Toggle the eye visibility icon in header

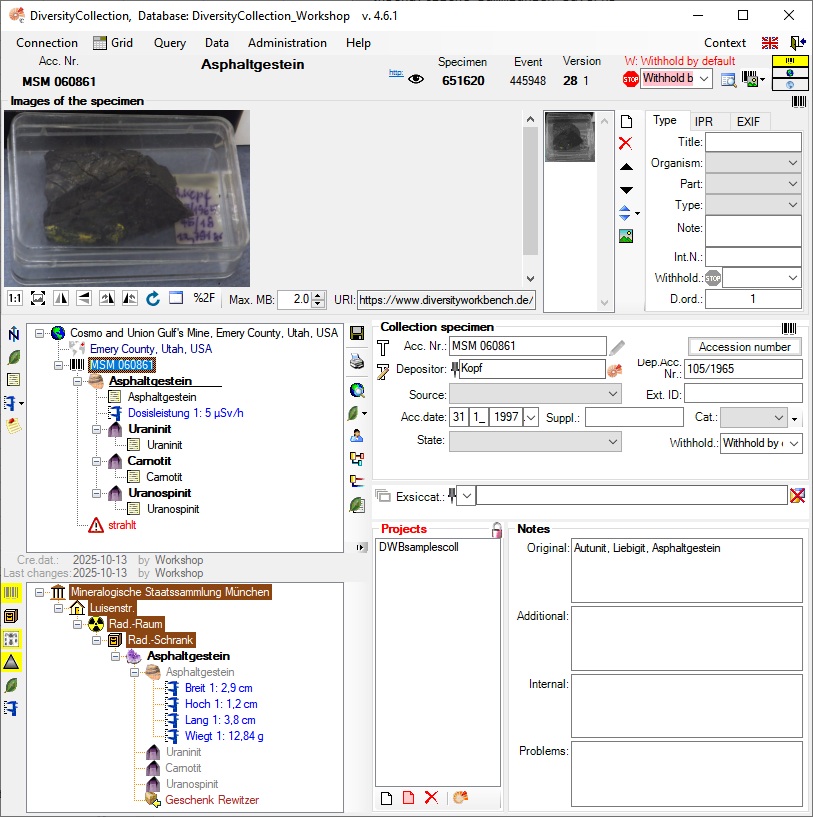[x=416, y=79]
